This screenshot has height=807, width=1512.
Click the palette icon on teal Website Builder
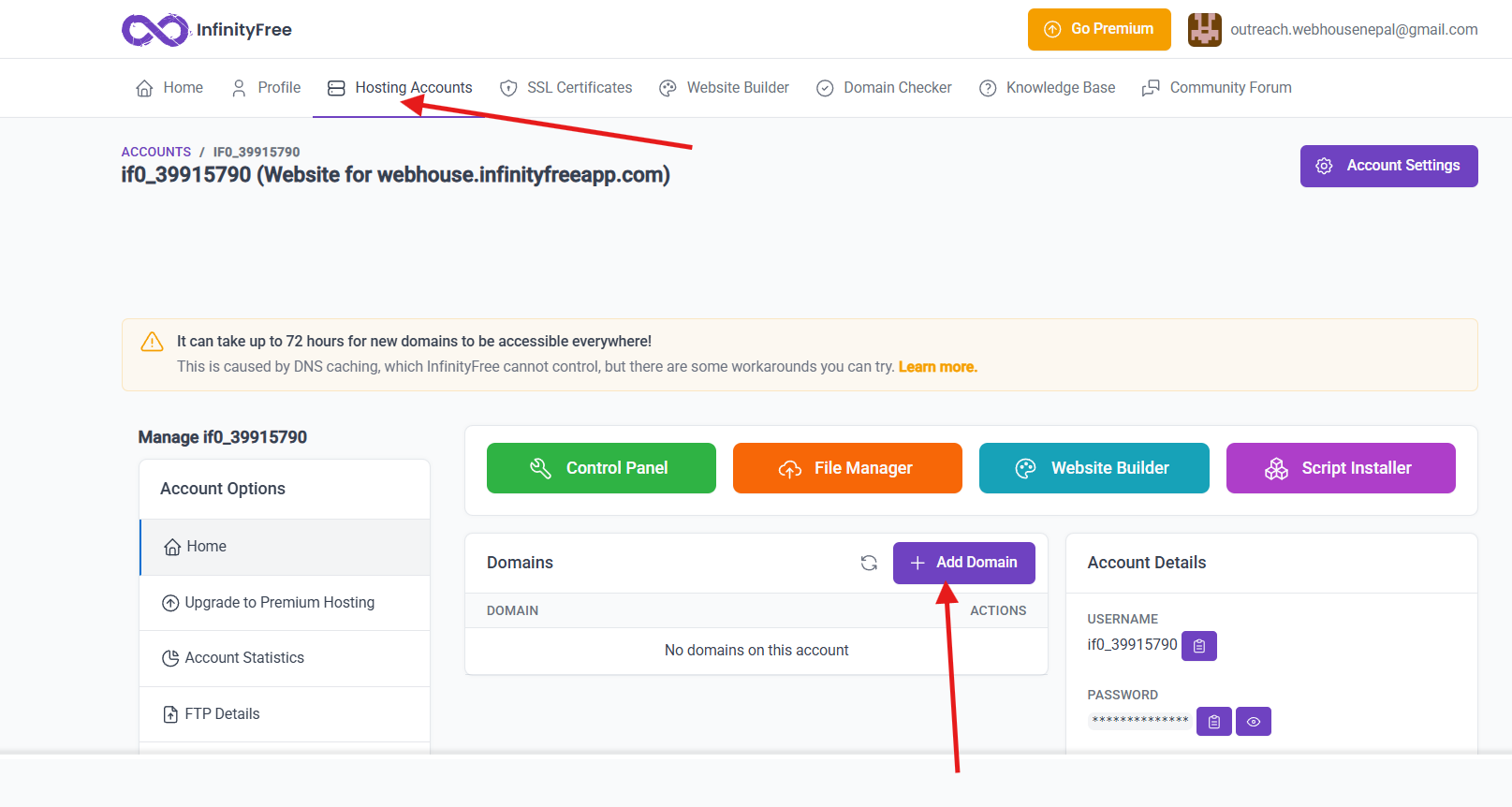(x=1026, y=468)
